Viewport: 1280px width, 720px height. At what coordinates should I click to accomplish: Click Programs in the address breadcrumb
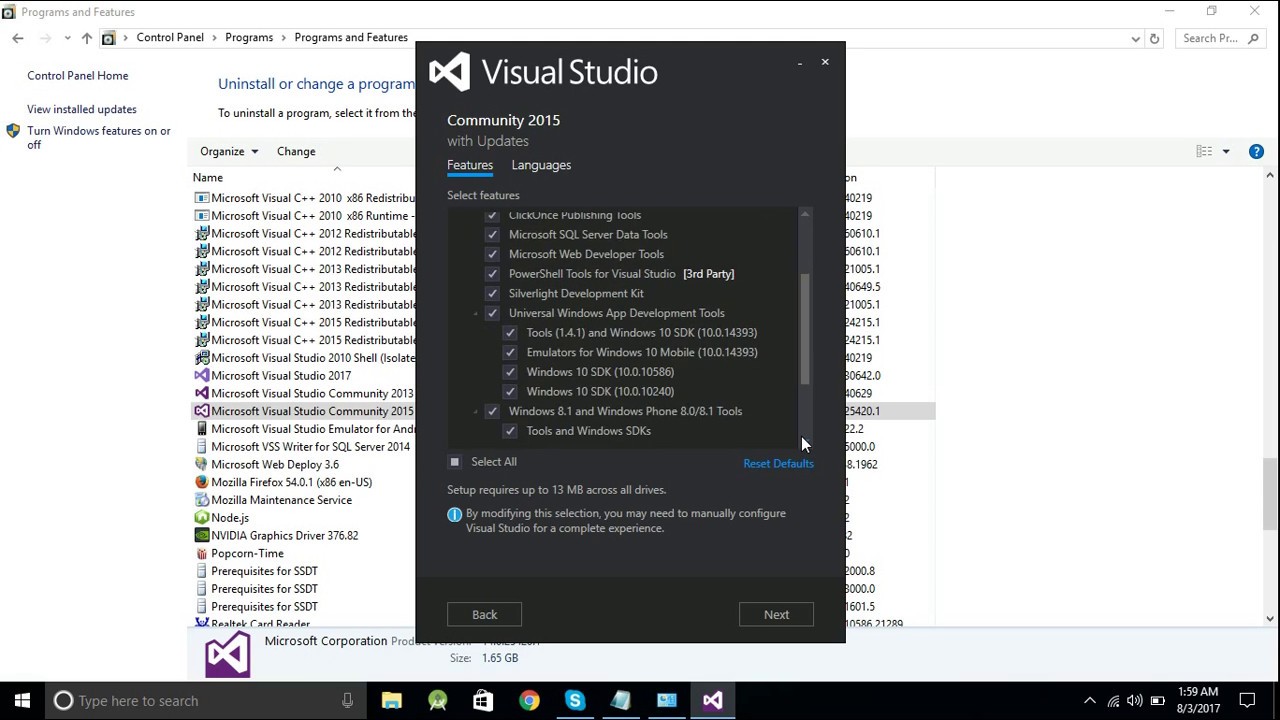click(x=249, y=38)
